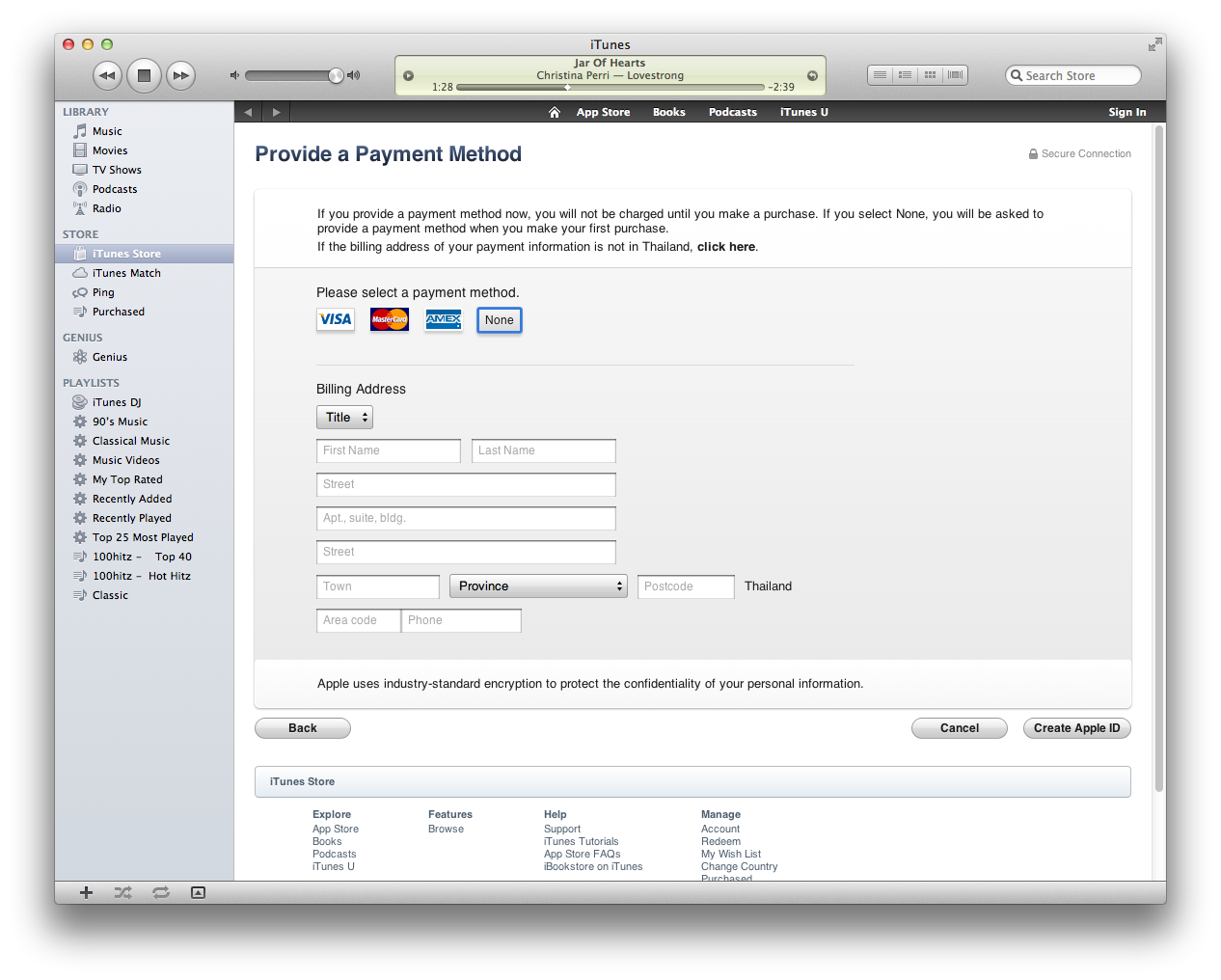Open the App Store tab
1221x980 pixels.
pos(603,112)
